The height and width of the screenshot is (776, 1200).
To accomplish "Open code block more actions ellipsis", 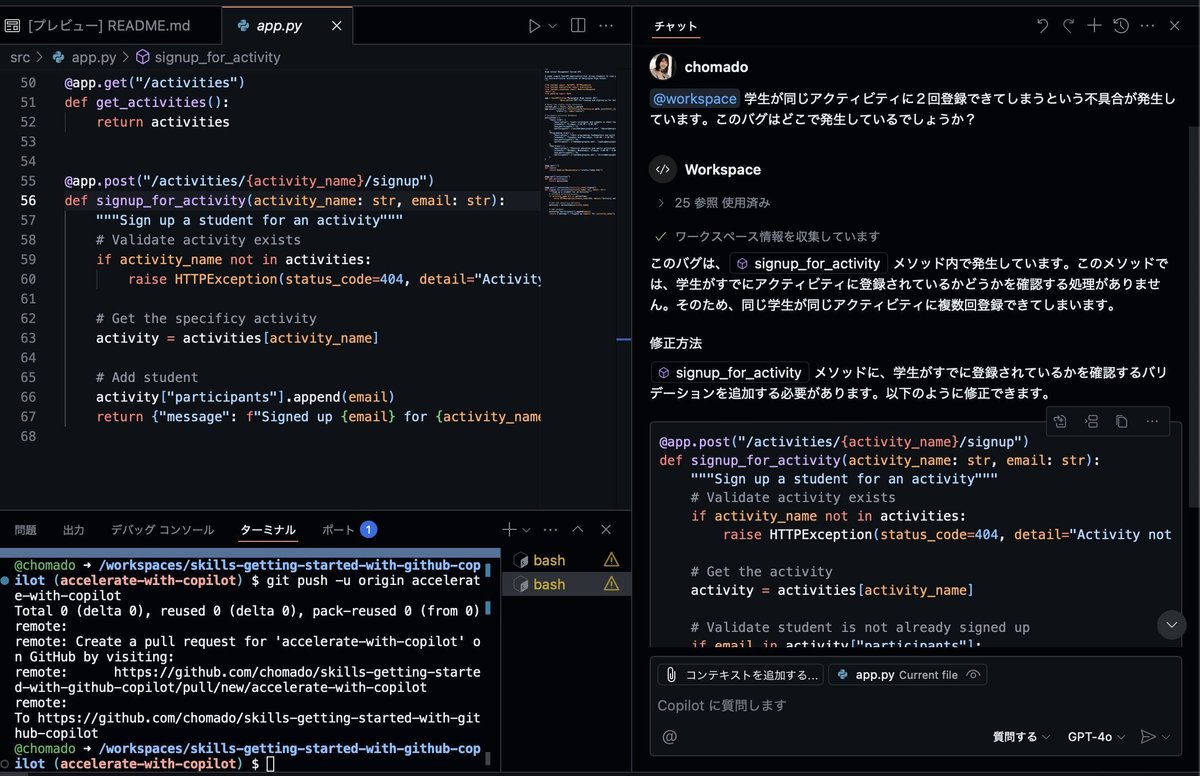I will click(x=1152, y=422).
